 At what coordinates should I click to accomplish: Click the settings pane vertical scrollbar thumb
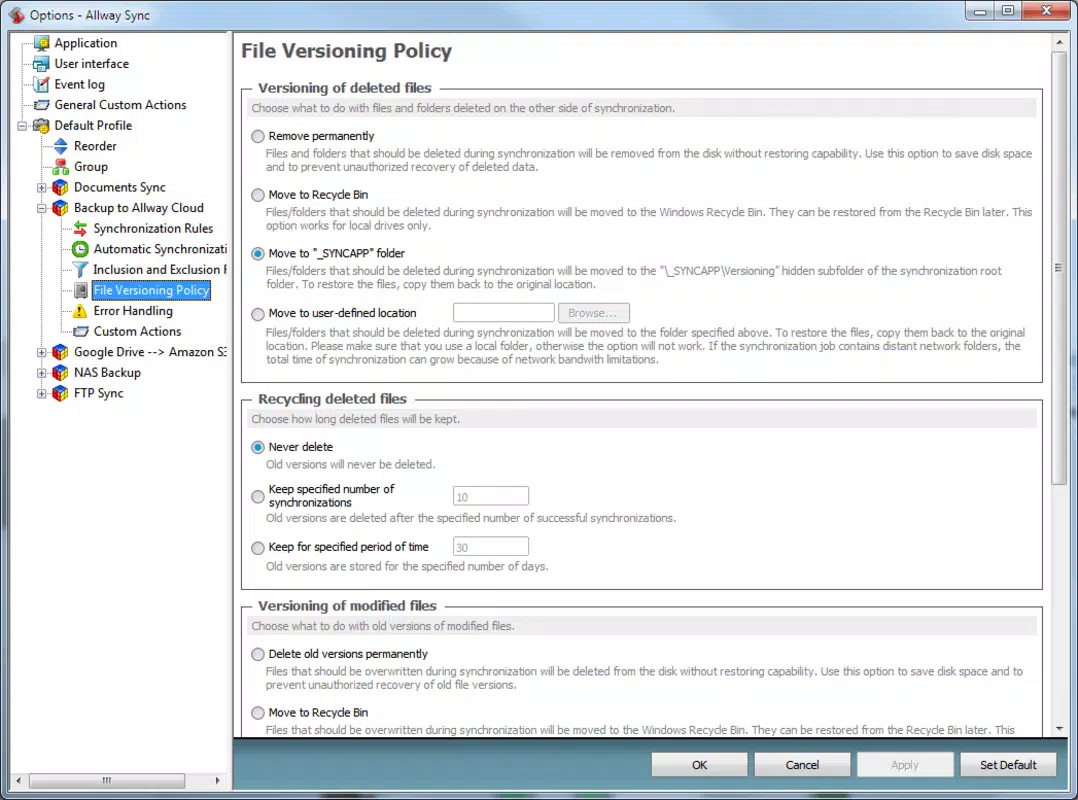tap(1059, 268)
